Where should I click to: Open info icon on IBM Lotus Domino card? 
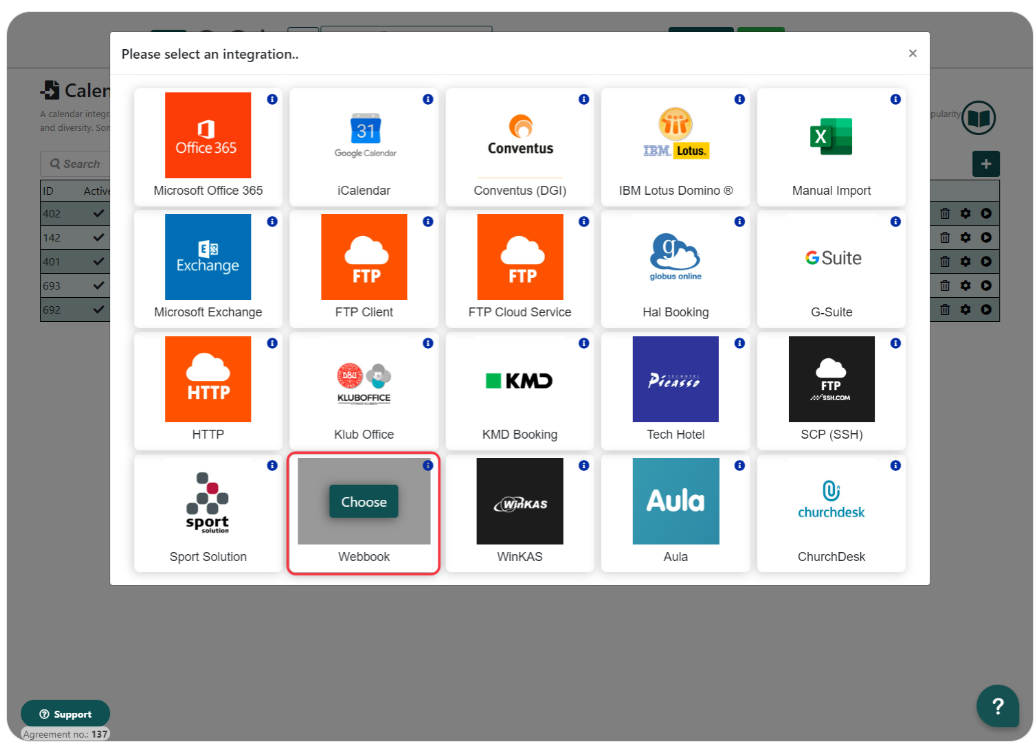(x=739, y=99)
